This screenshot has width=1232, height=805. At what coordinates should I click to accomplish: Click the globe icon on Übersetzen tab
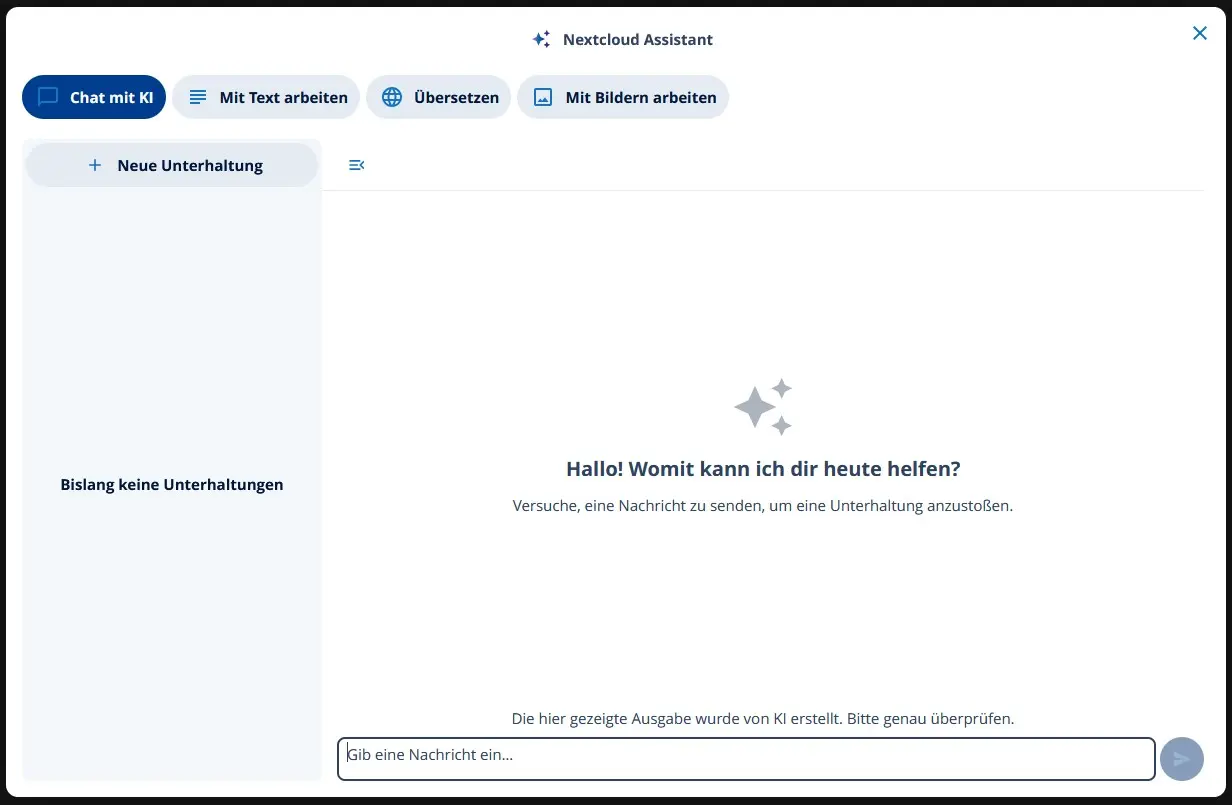[x=390, y=96]
